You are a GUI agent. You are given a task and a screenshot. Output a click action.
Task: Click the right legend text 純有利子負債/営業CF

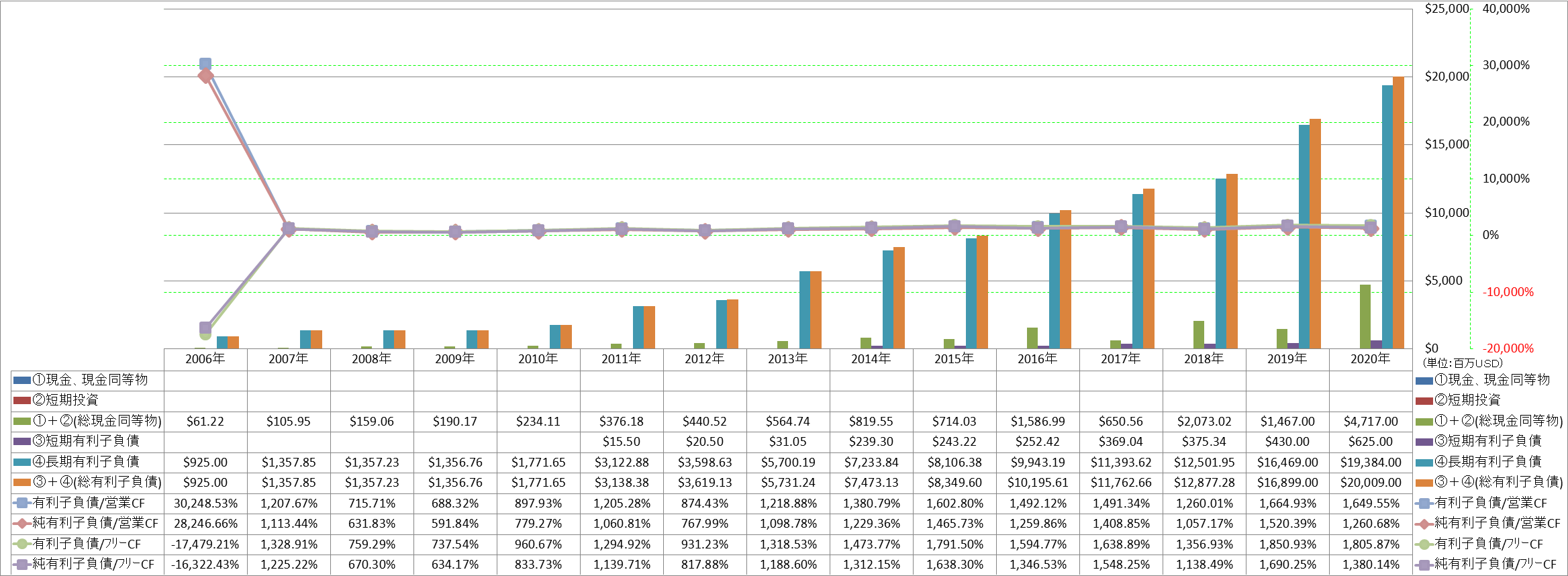tap(1498, 523)
